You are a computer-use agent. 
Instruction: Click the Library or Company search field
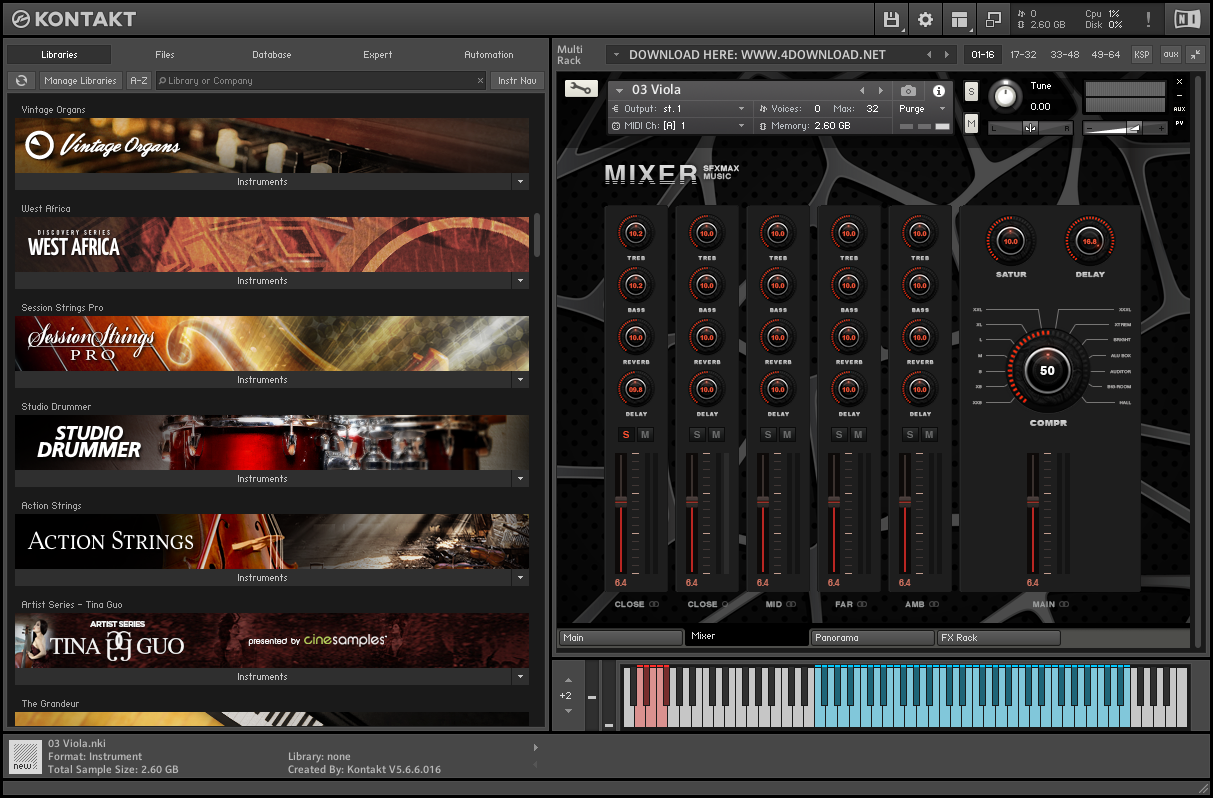point(320,81)
